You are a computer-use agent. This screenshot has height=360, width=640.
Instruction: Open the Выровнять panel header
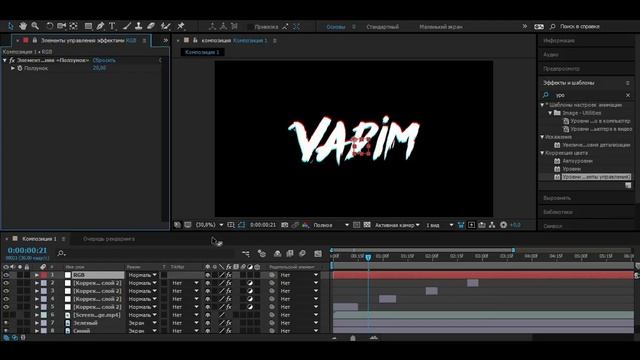pos(557,198)
